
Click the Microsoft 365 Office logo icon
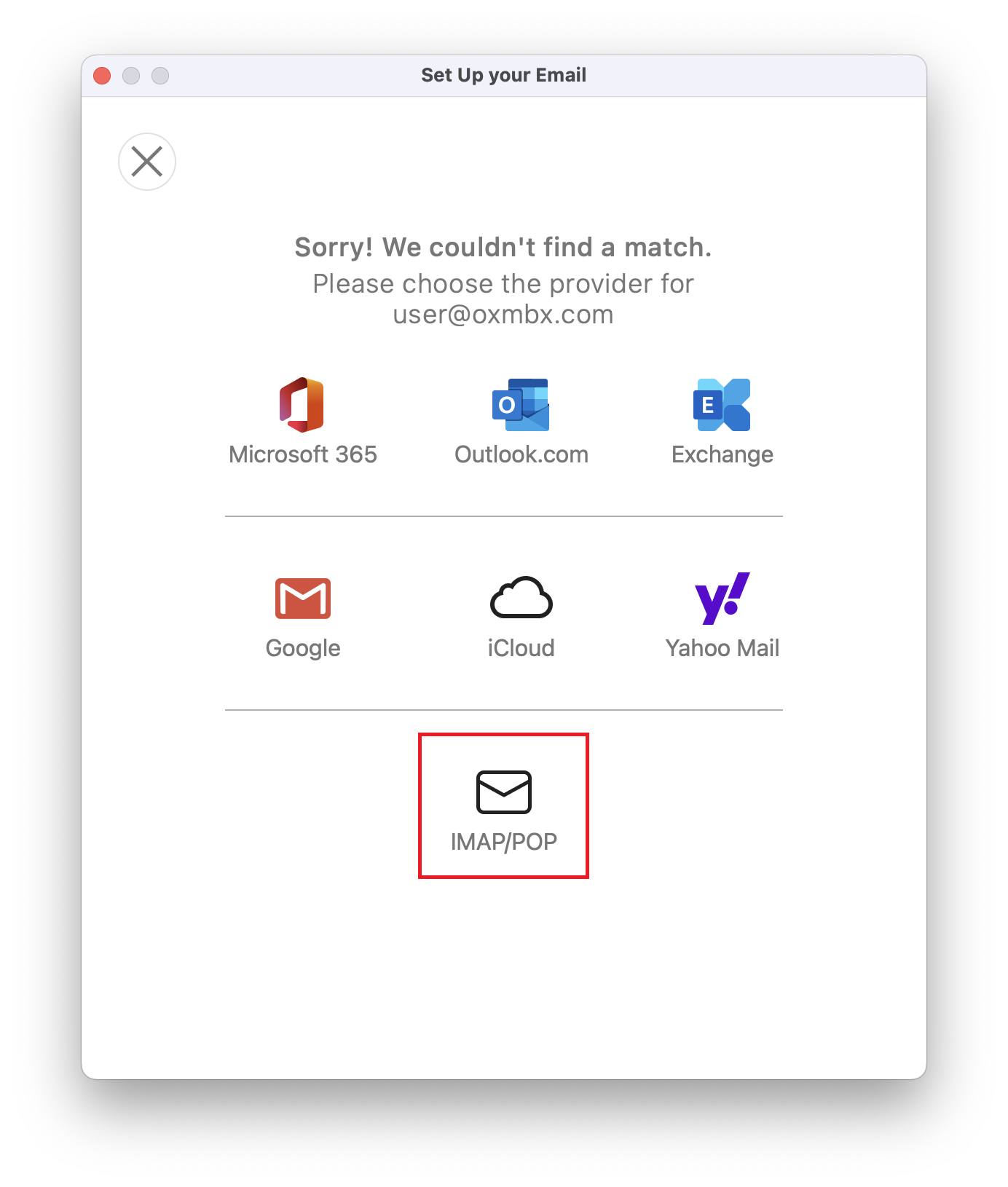(302, 405)
